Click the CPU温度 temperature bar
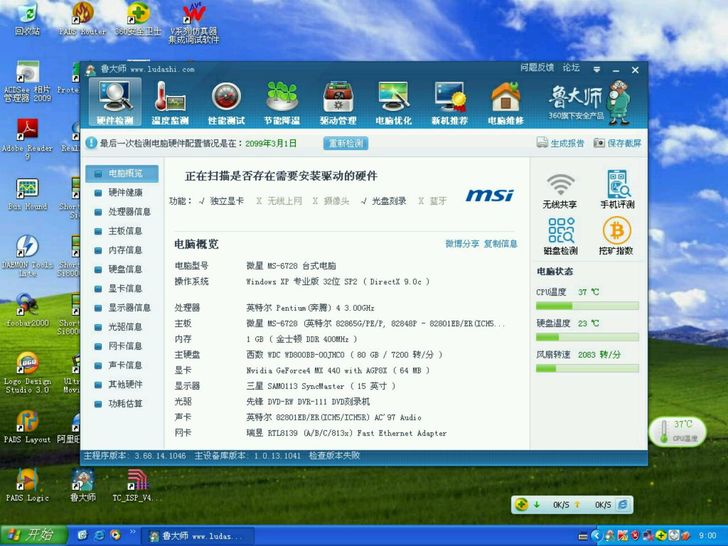This screenshot has width=728, height=546. [x=587, y=306]
